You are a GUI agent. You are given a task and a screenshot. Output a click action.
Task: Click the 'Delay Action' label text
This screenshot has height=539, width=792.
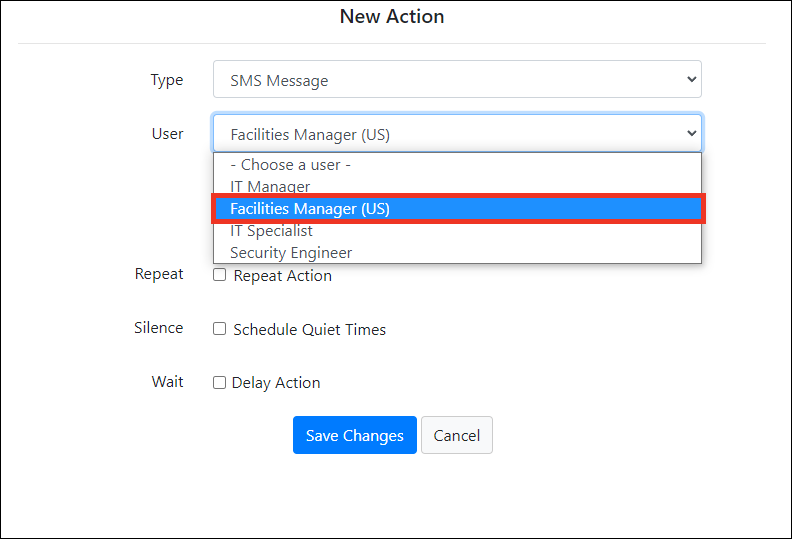click(276, 383)
